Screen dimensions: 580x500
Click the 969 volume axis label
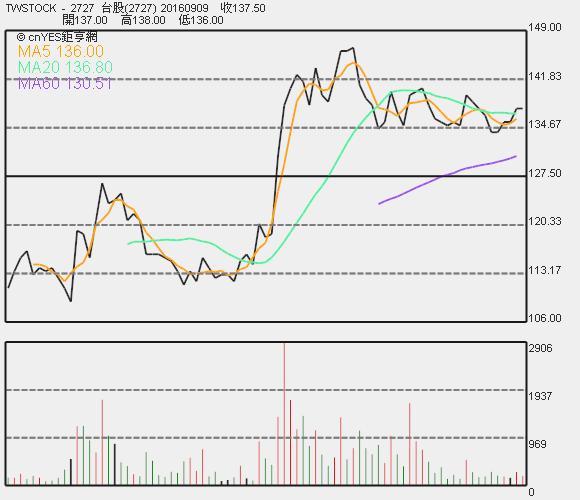[x=537, y=444]
